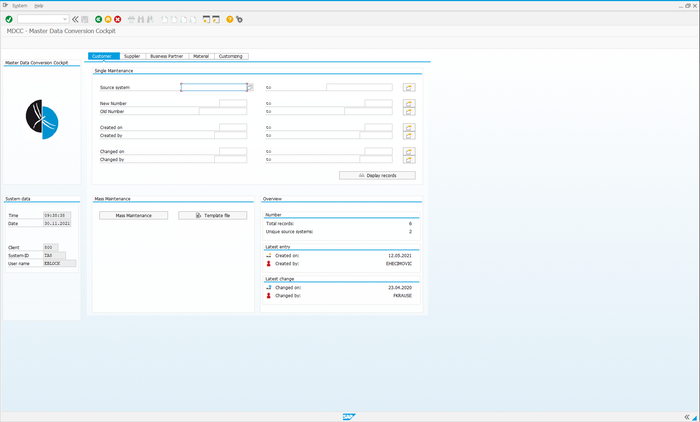Click the Previous Page icon

[174, 19]
